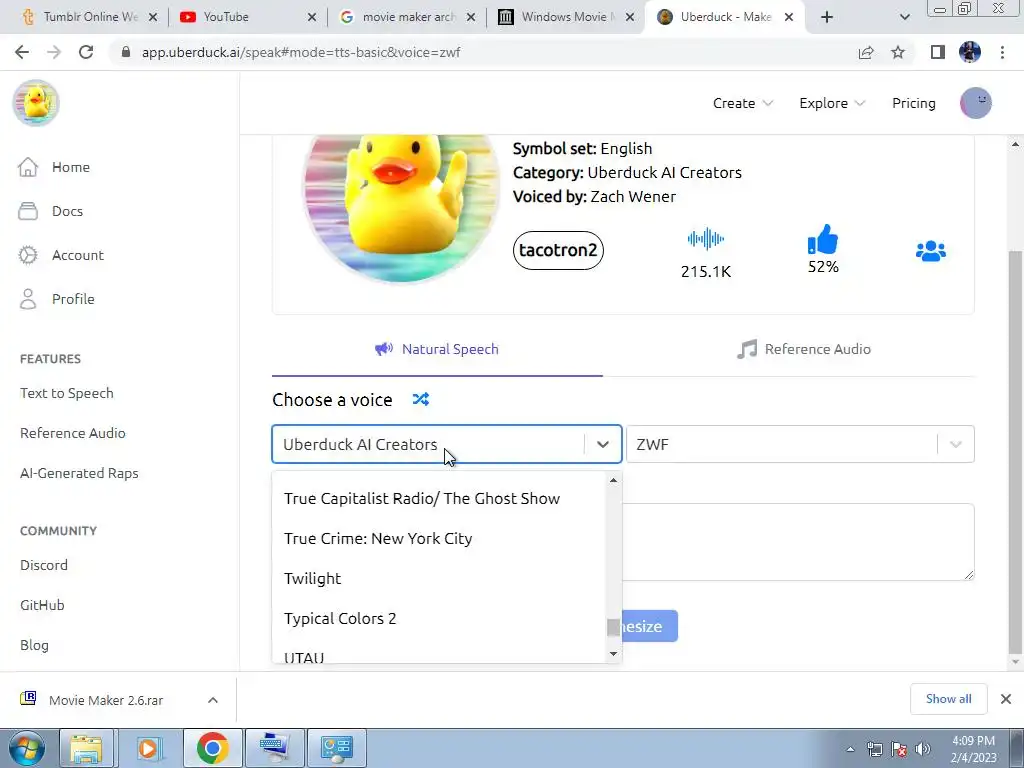
Task: Open Movie Maker 2.6.rar download
Action: tap(104, 700)
